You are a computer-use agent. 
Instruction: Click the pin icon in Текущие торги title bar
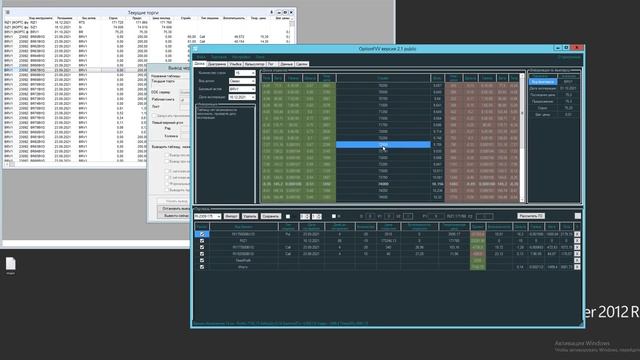[272, 13]
